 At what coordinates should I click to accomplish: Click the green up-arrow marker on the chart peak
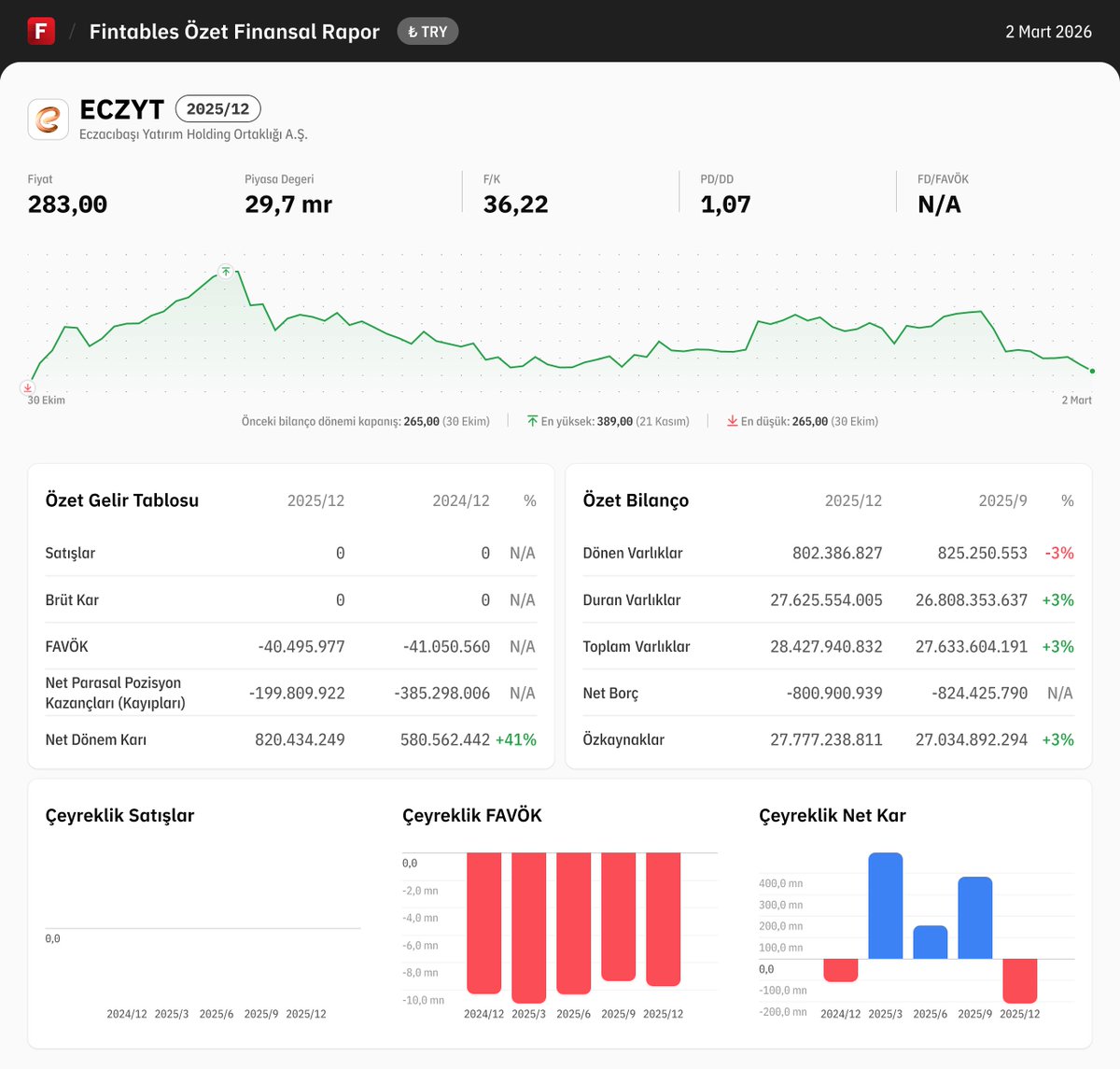tap(225, 272)
